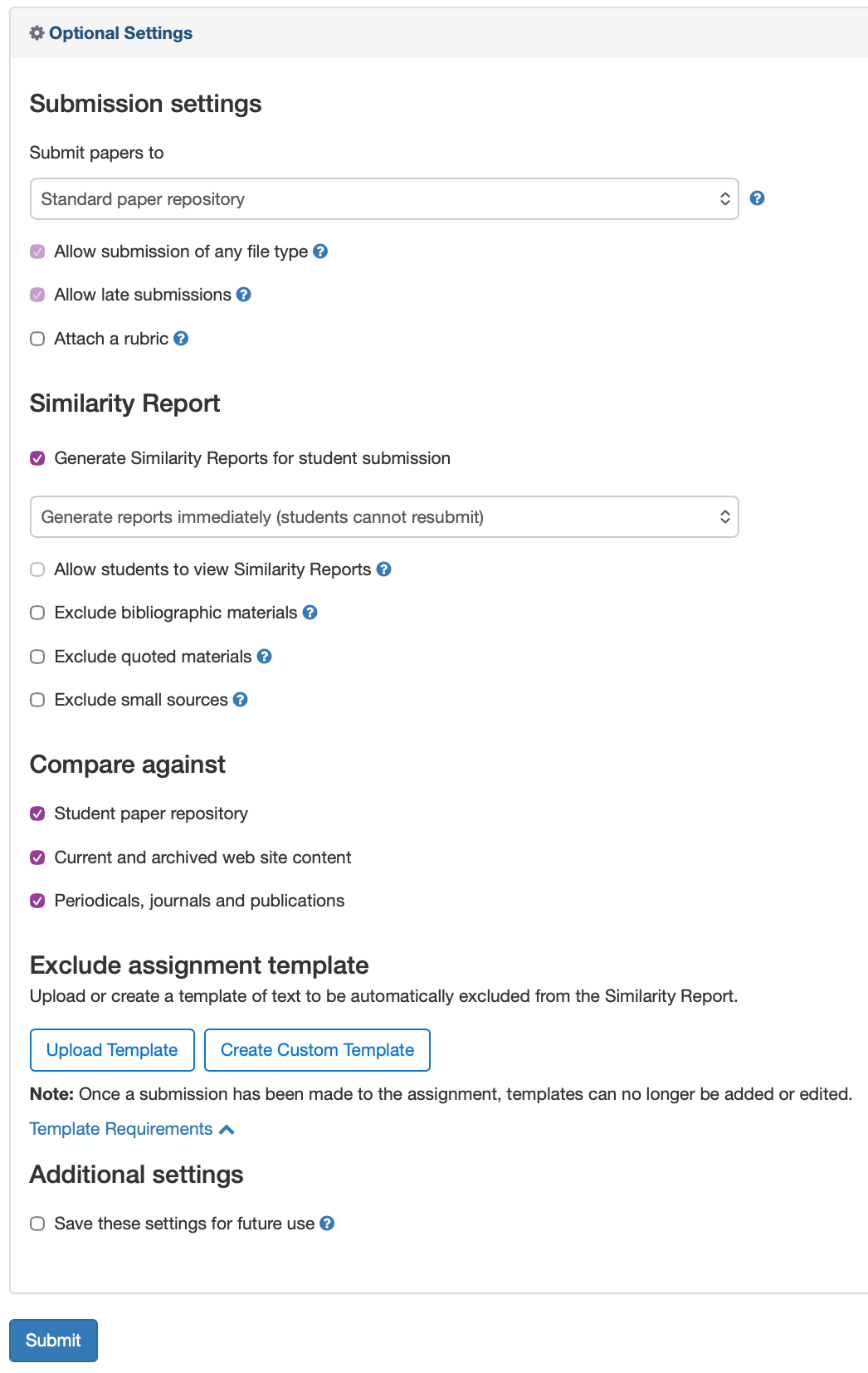Image resolution: width=868 pixels, height=1373 pixels.
Task: Open help for viewing Similarity Reports option
Action: point(383,569)
